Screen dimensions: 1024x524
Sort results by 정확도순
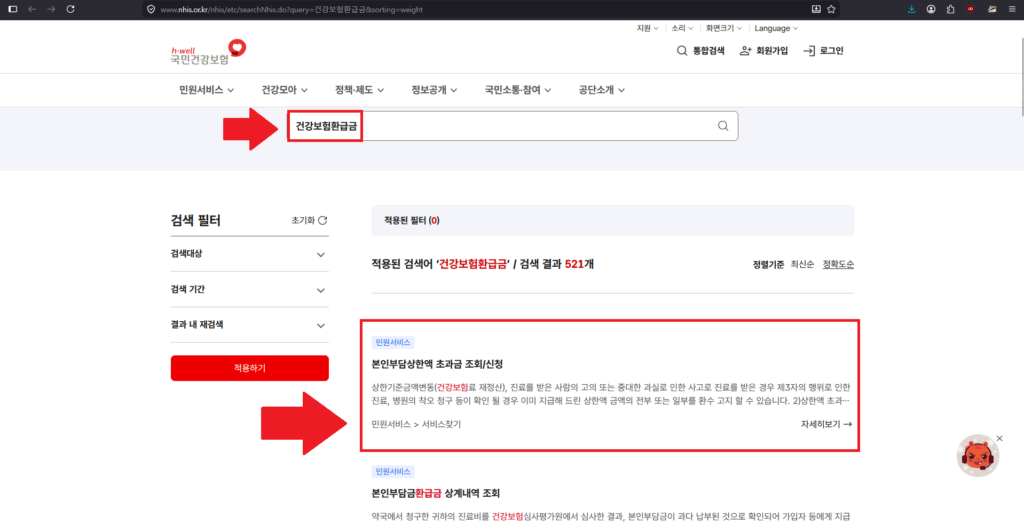(838, 265)
